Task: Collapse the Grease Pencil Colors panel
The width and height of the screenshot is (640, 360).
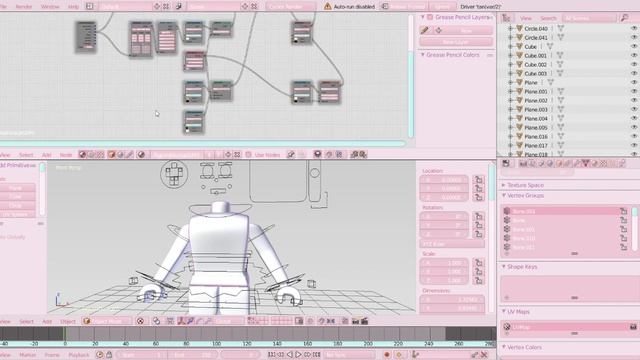Action: (x=423, y=55)
